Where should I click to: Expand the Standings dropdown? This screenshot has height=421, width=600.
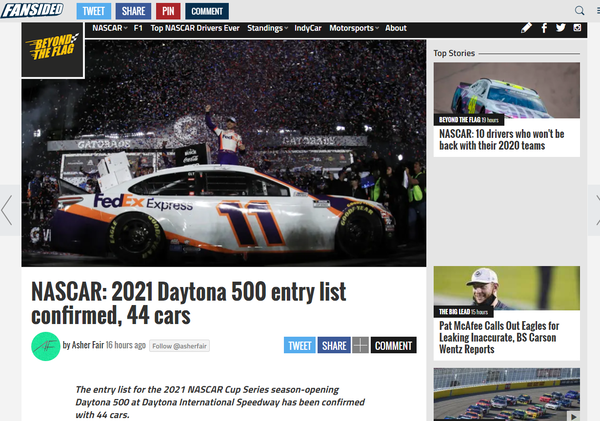267,28
